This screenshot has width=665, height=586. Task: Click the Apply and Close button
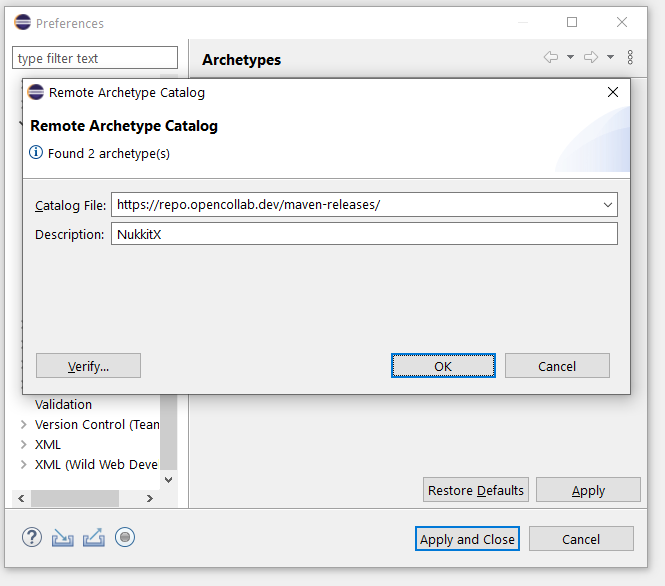467,539
